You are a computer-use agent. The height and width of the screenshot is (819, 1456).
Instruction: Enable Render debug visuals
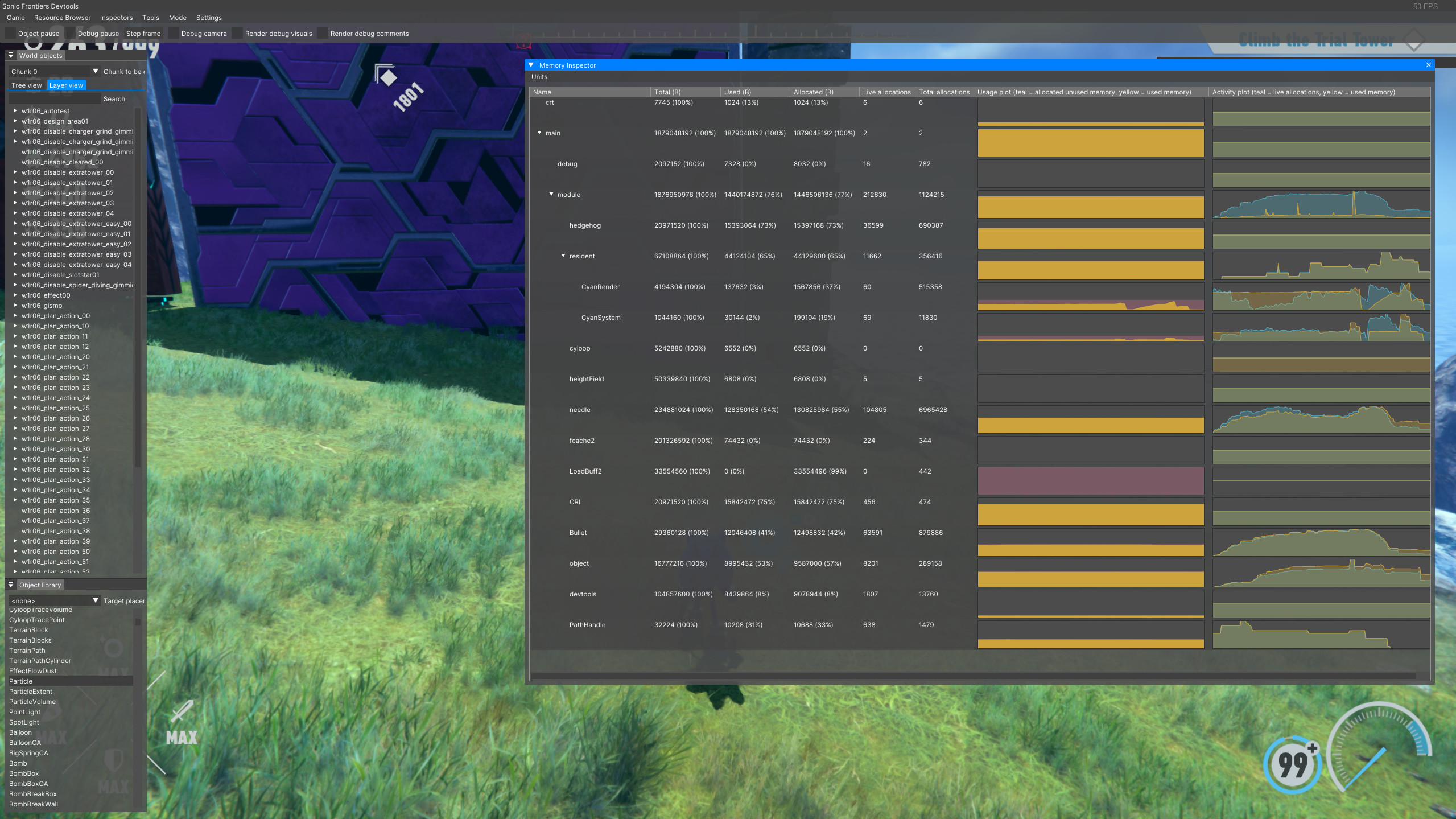(x=237, y=33)
